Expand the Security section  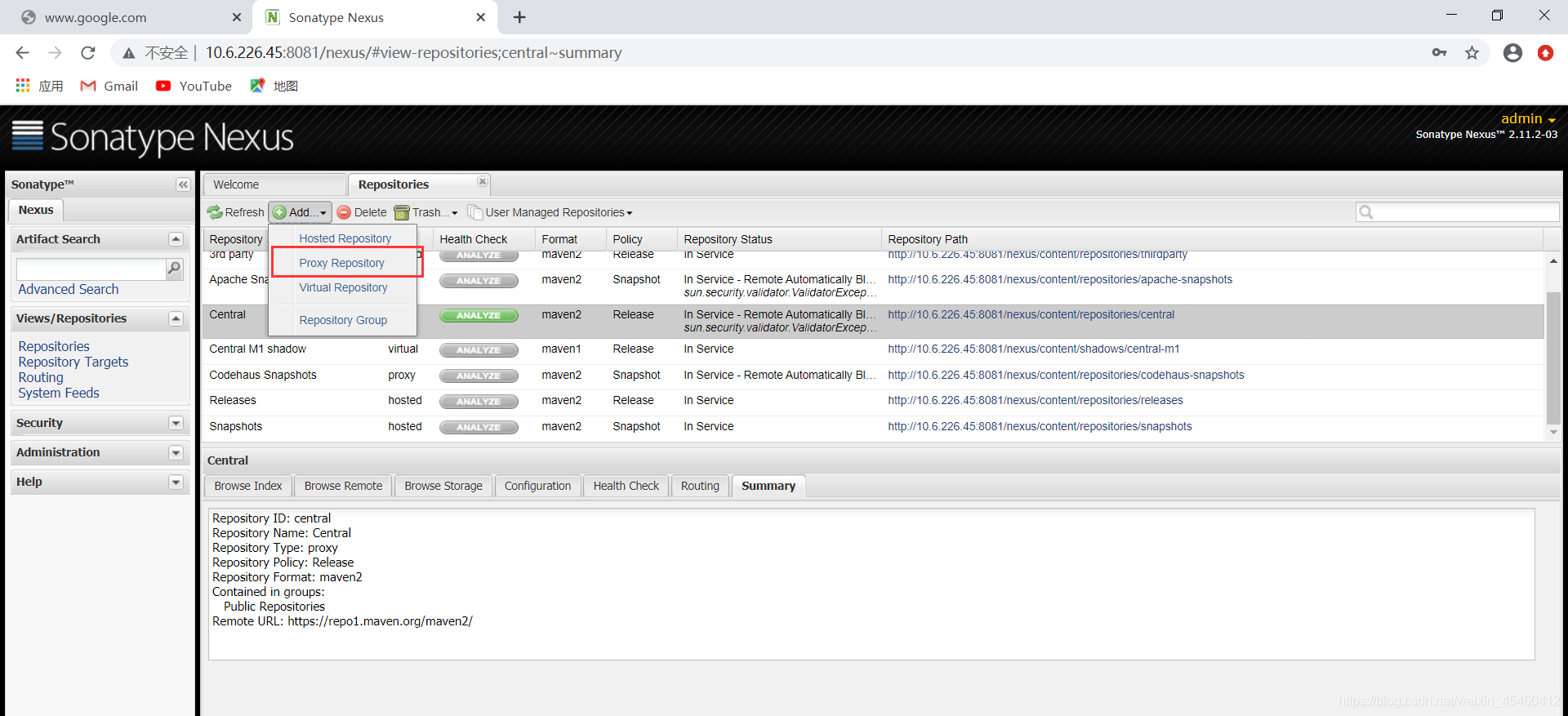[176, 423]
